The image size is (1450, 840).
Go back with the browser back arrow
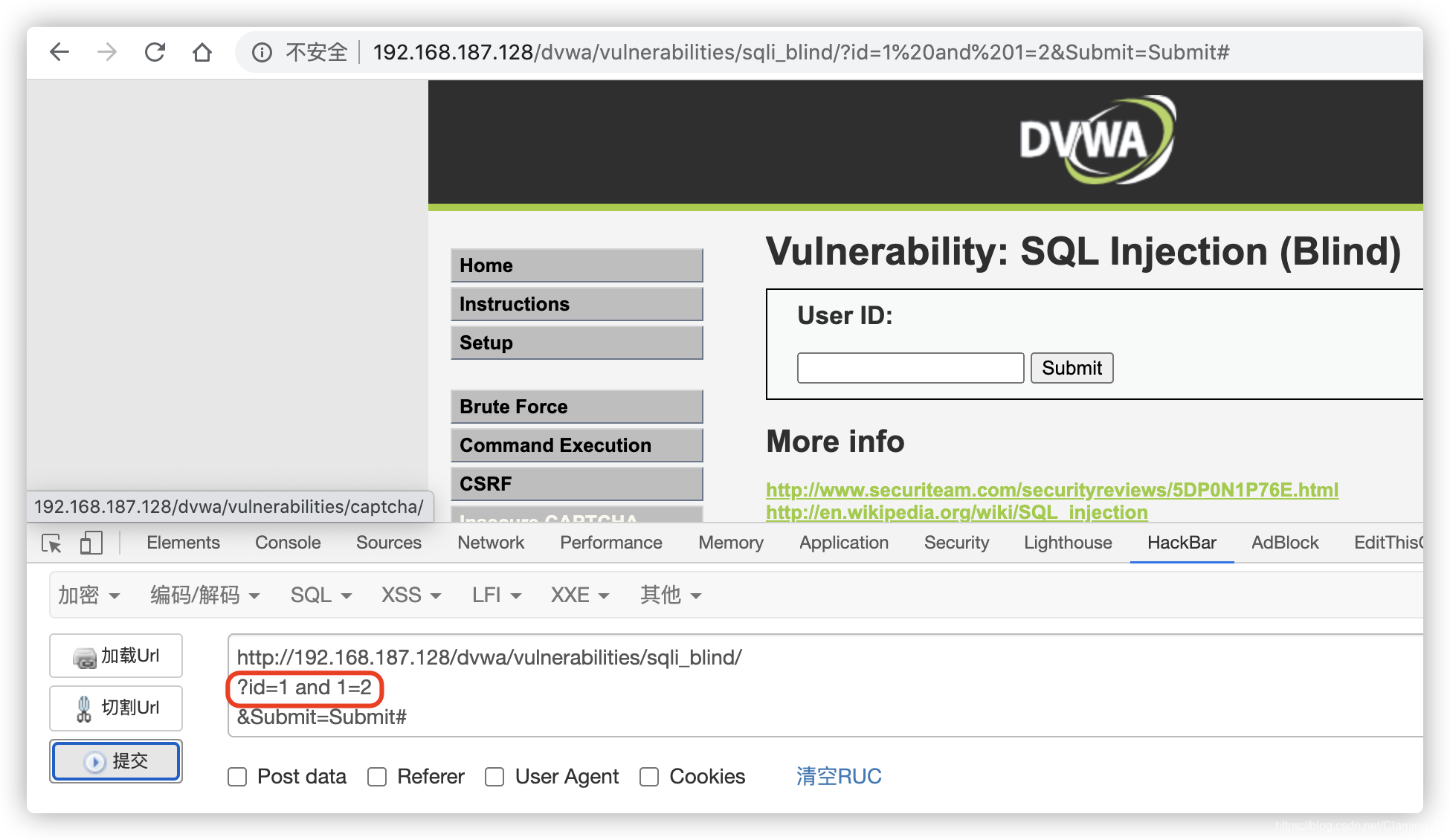point(59,52)
